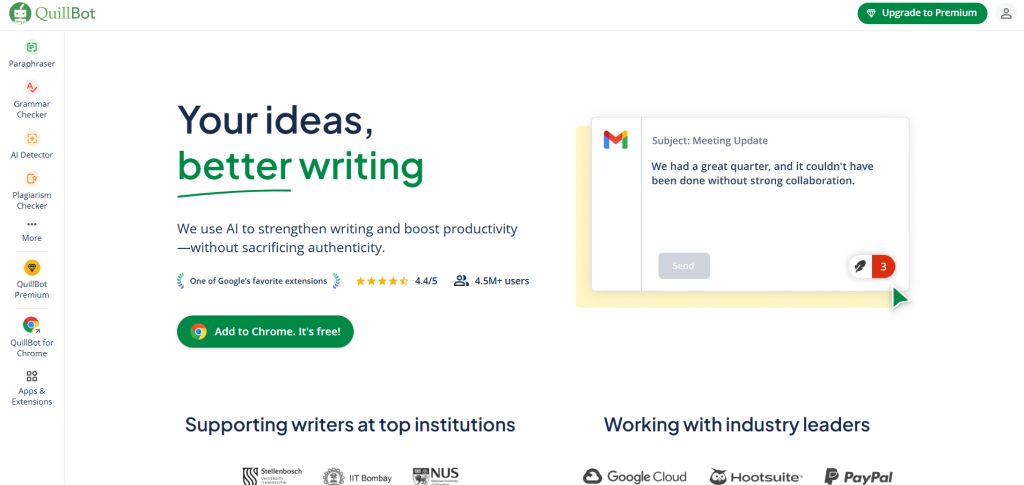Open the Grammar Checker icon
1024x485 pixels.
pos(32,87)
